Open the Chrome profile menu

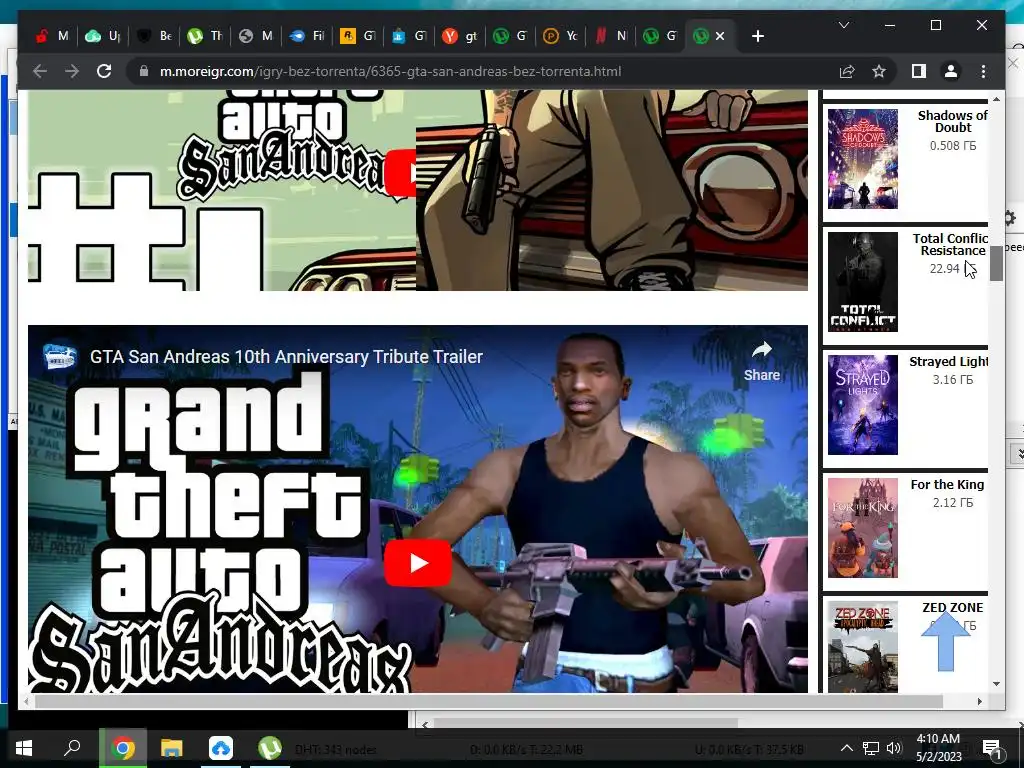point(951,71)
